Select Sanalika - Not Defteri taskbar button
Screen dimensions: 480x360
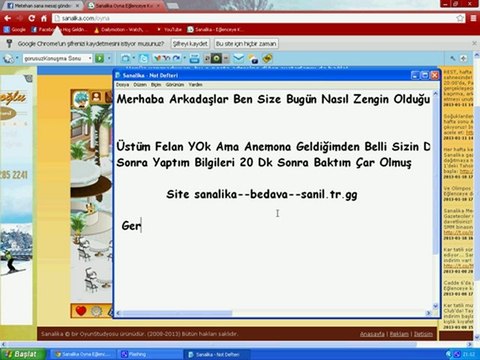point(217,354)
